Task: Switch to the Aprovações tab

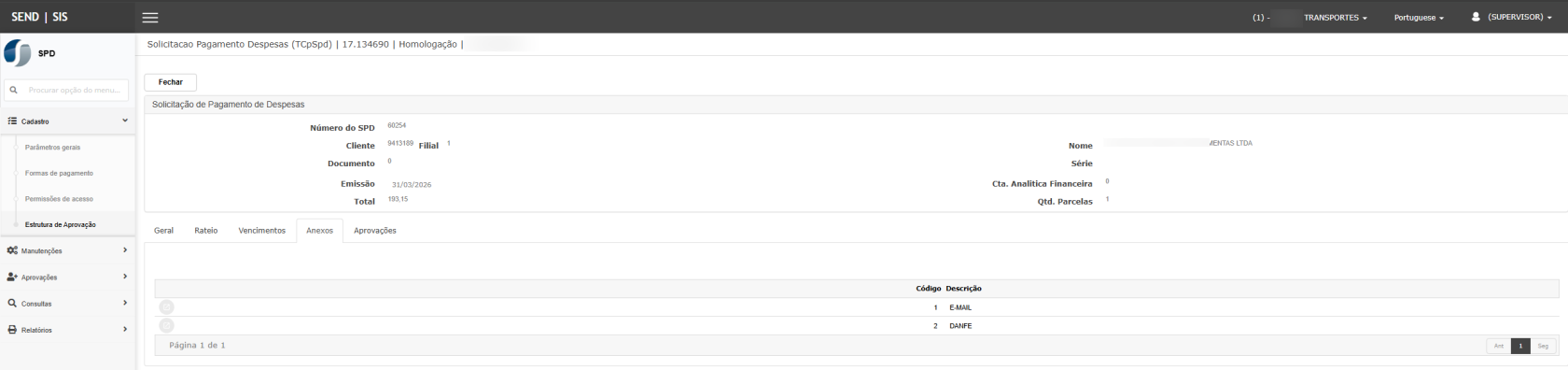Action: [375, 231]
